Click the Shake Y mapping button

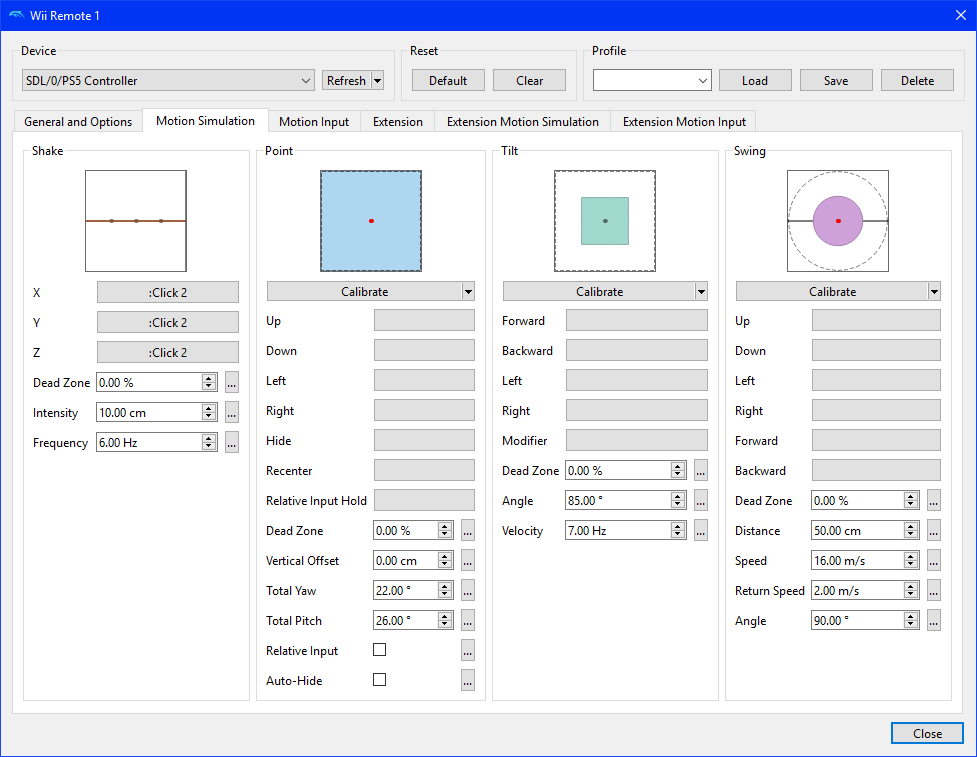pos(168,322)
